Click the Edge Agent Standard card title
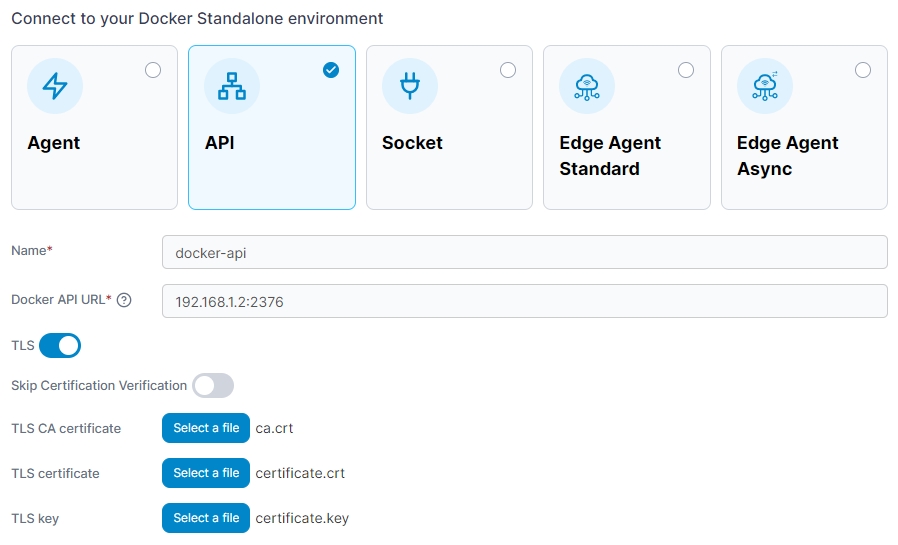This screenshot has height=545, width=898. pyautogui.click(x=610, y=156)
